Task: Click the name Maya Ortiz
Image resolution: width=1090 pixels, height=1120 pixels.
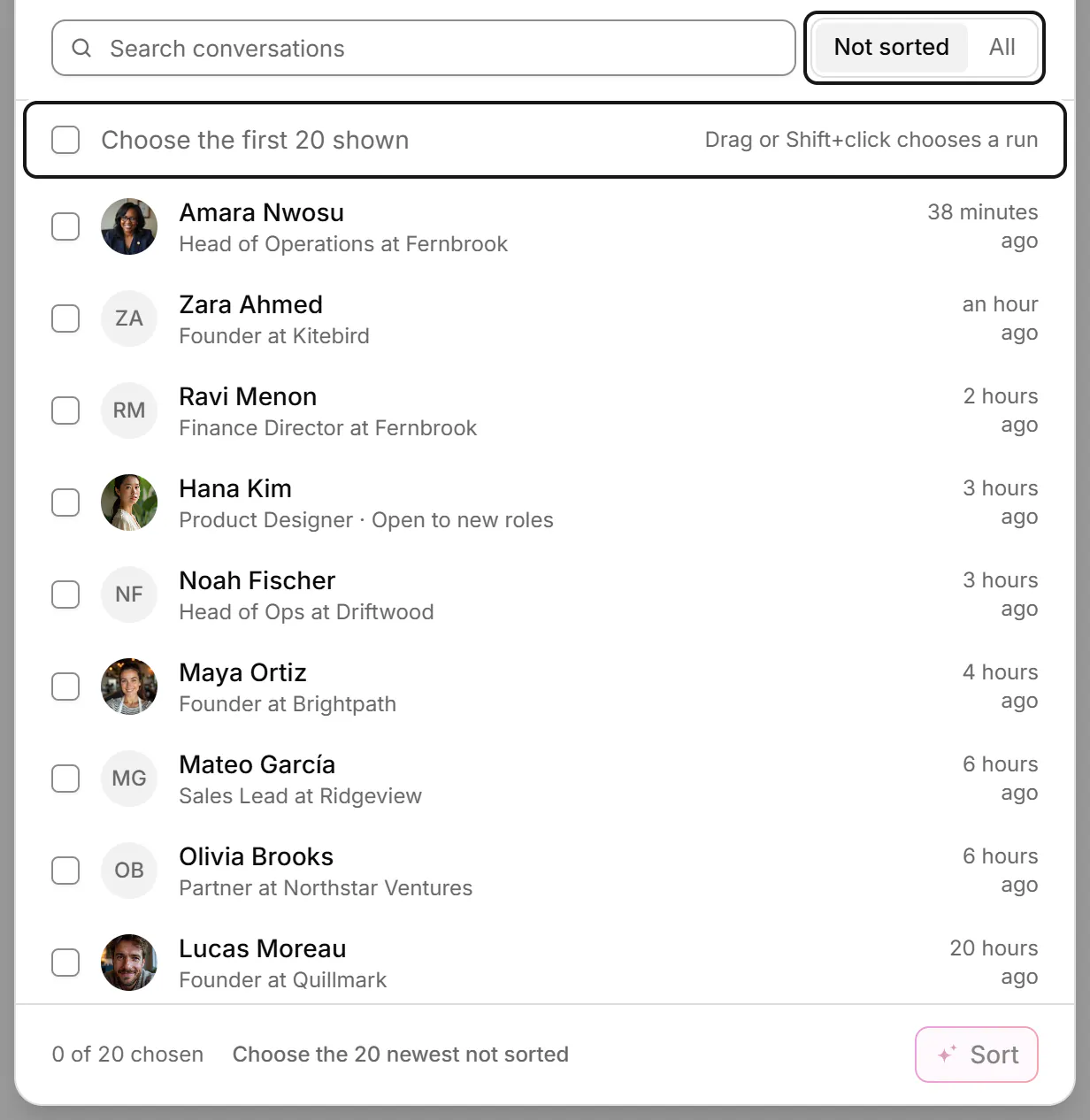Action: click(x=242, y=672)
